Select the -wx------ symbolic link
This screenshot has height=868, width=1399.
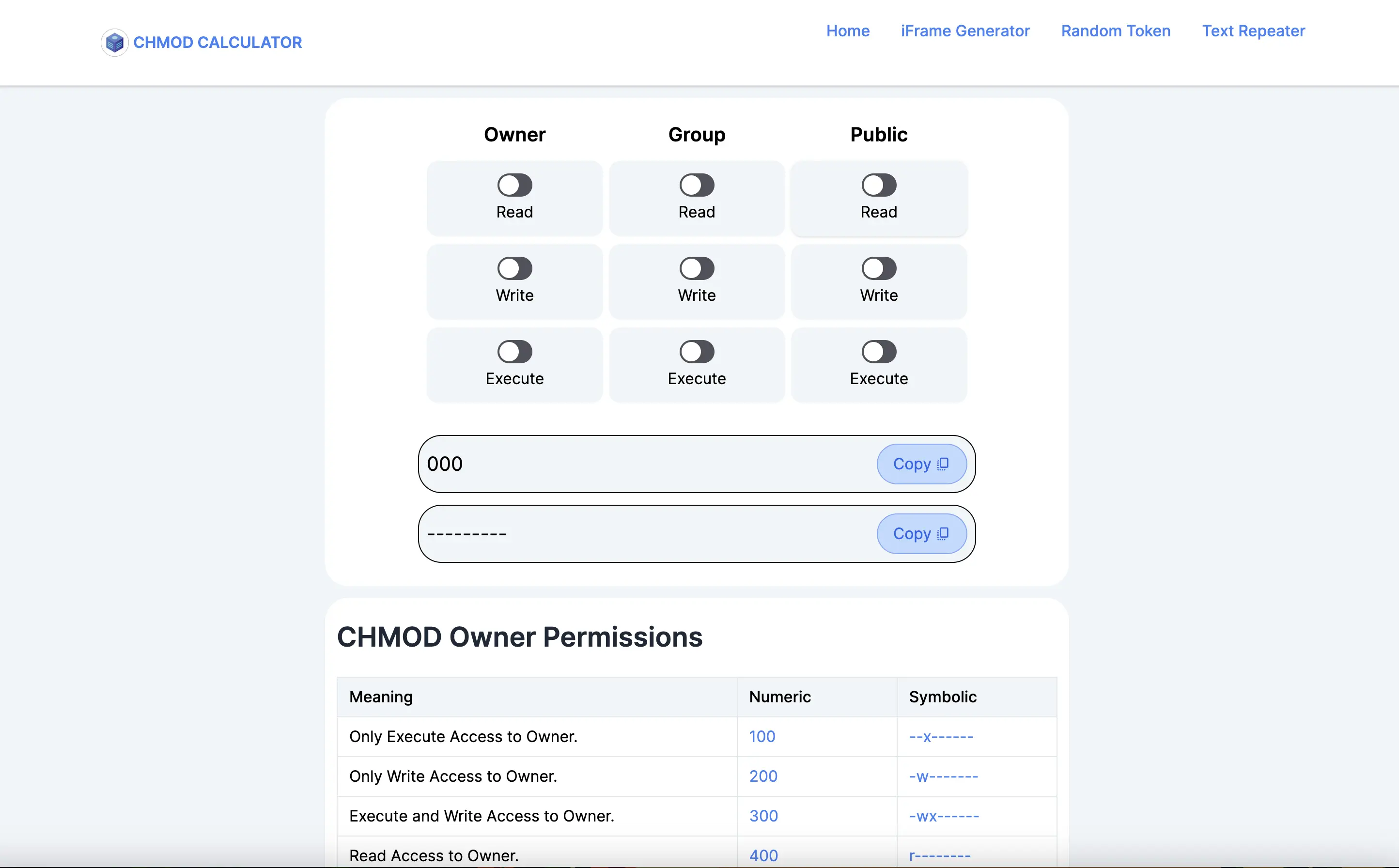[x=944, y=816]
